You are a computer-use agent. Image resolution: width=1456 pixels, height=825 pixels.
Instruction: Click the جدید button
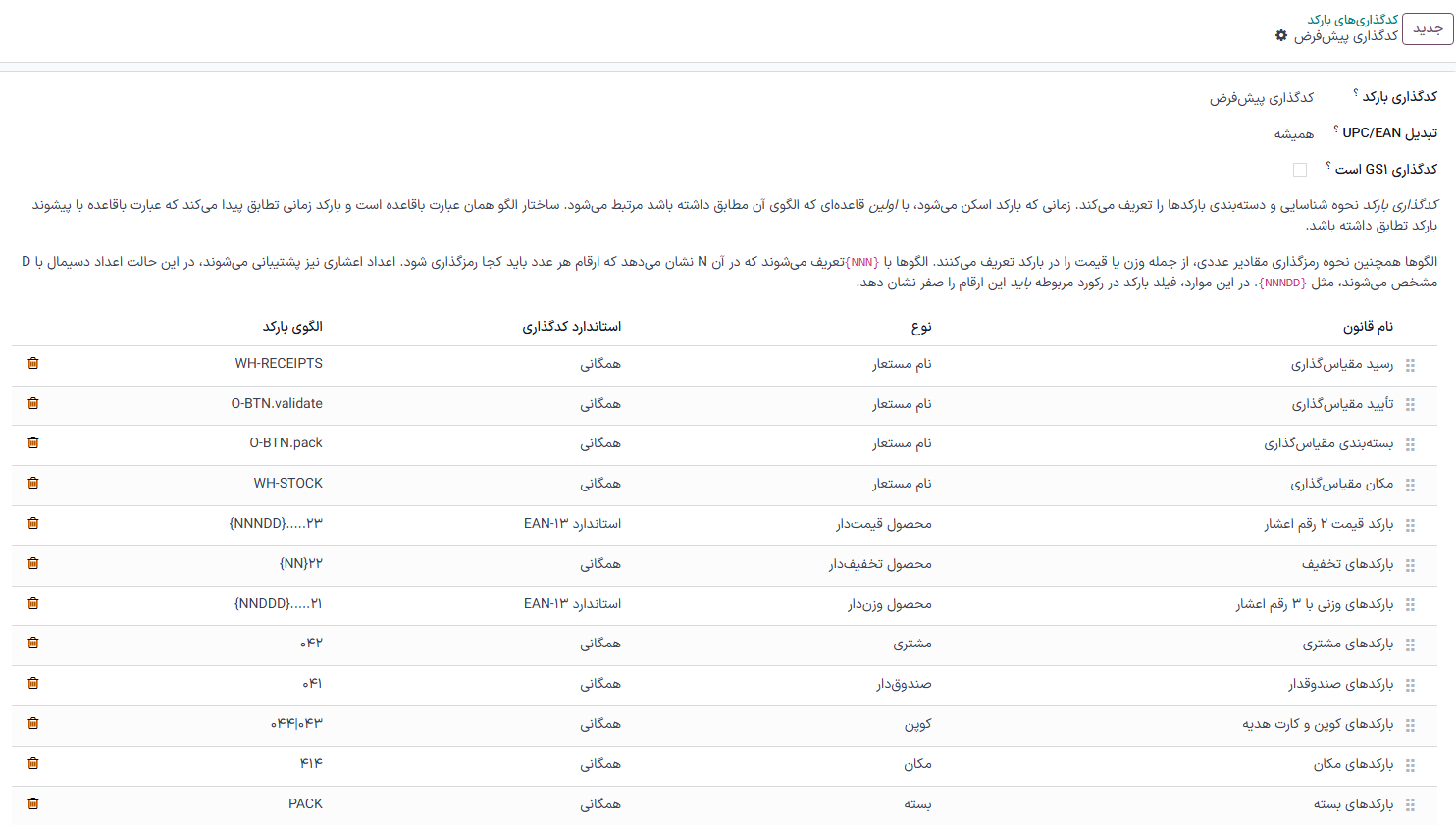pyautogui.click(x=1428, y=28)
